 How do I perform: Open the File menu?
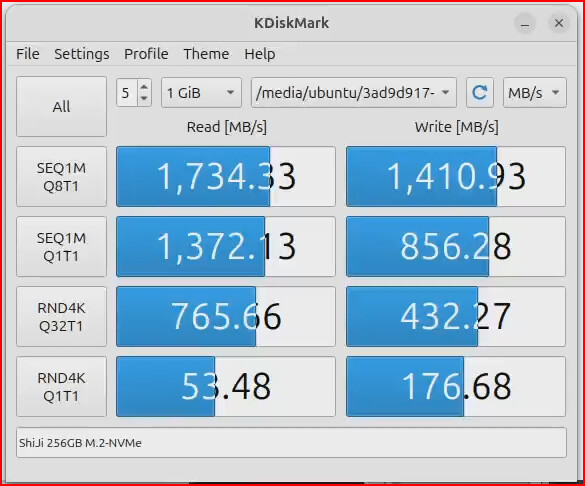(28, 54)
